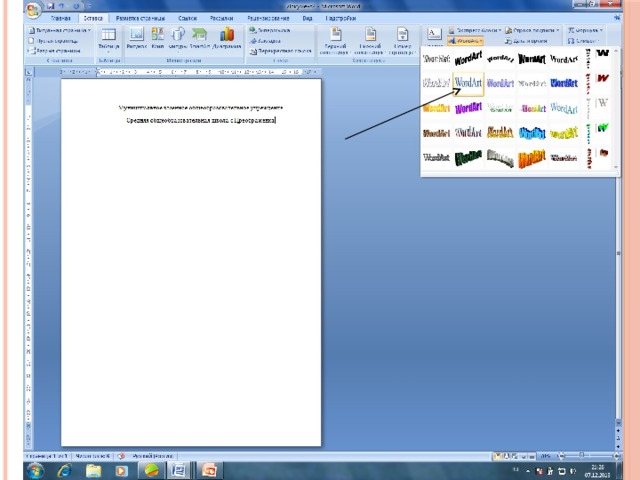The width and height of the screenshot is (640, 480).
Task: Open the Номер страницы dropdown
Action: (x=402, y=41)
